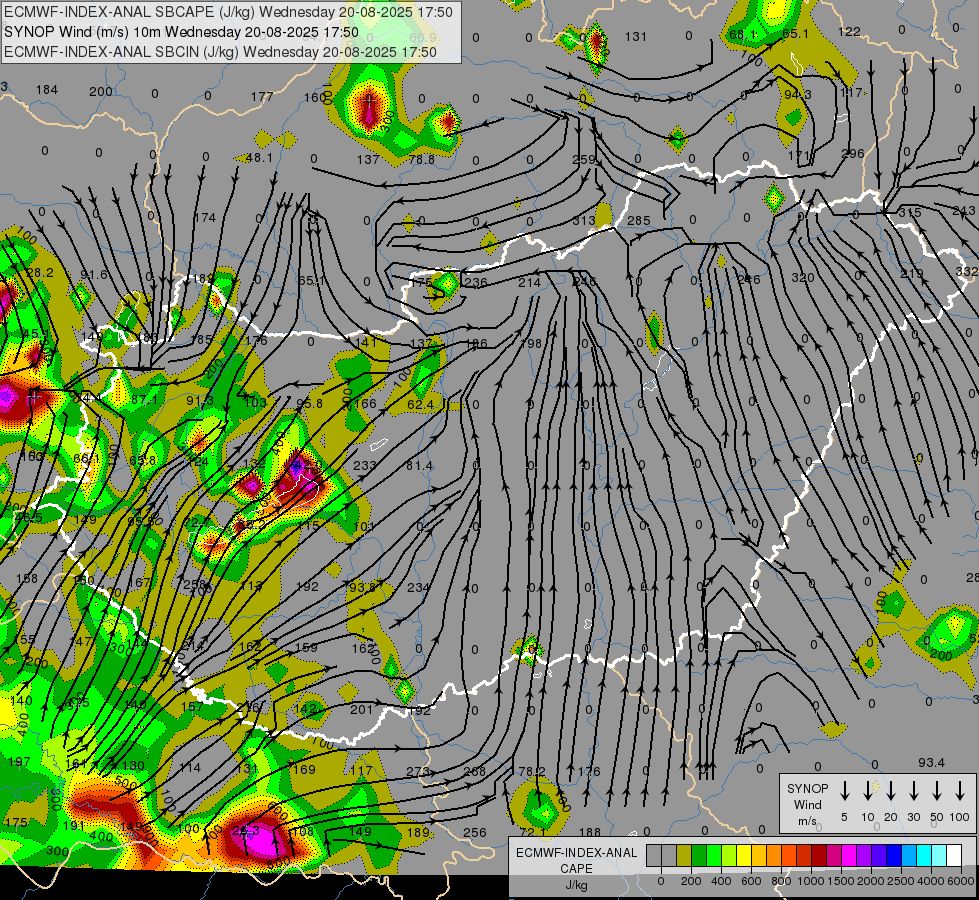Viewport: 979px width, 900px height.
Task: Click the map value 315
Action: pyautogui.click(x=910, y=212)
